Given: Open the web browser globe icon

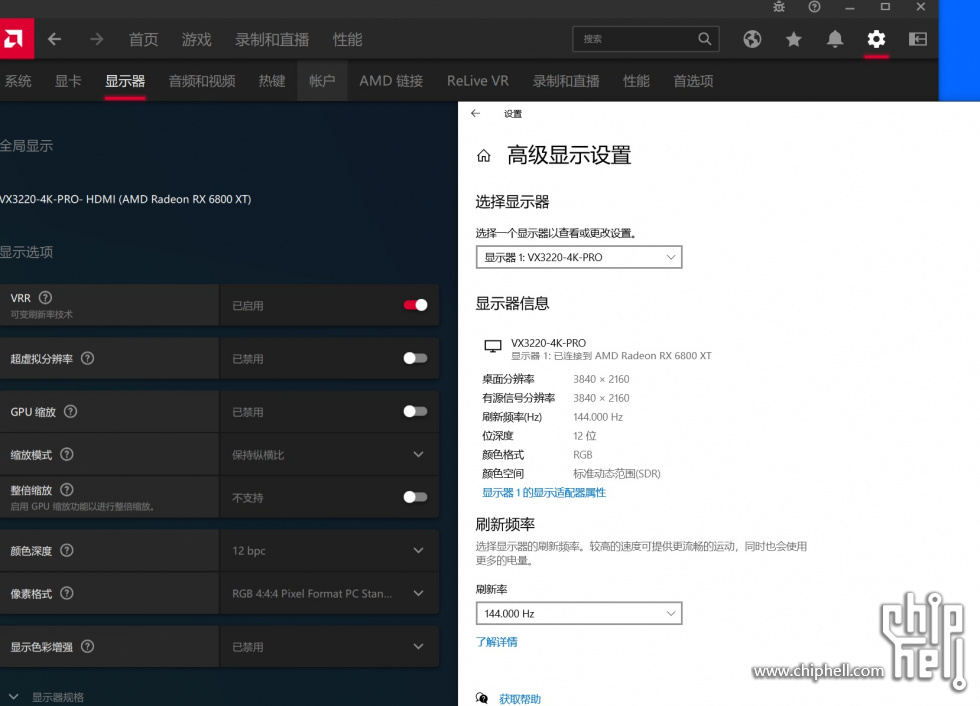Looking at the screenshot, I should click(752, 39).
